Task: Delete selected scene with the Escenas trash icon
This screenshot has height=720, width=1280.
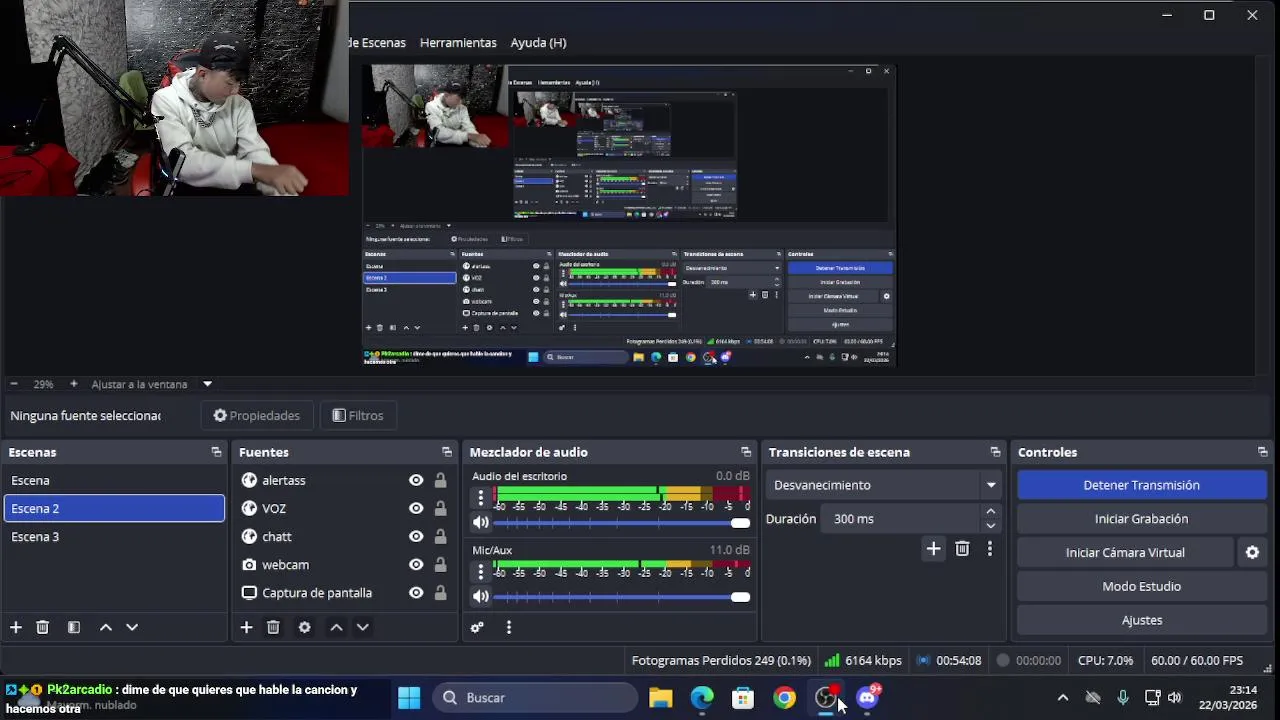Action: (x=43, y=627)
